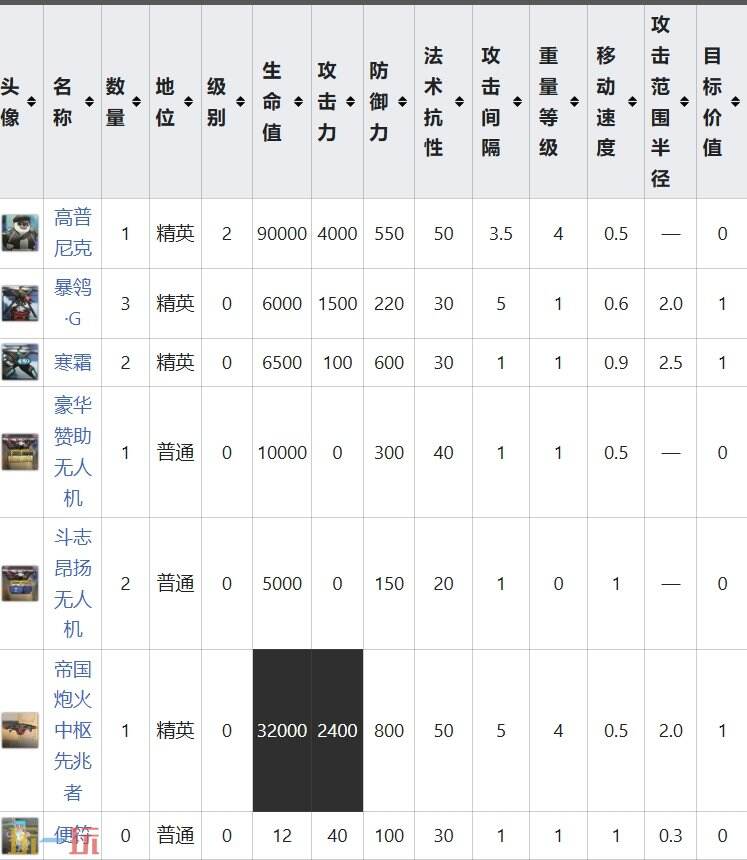747x860 pixels.
Task: Open the 高普尼克 enemy page link
Action: point(73,233)
